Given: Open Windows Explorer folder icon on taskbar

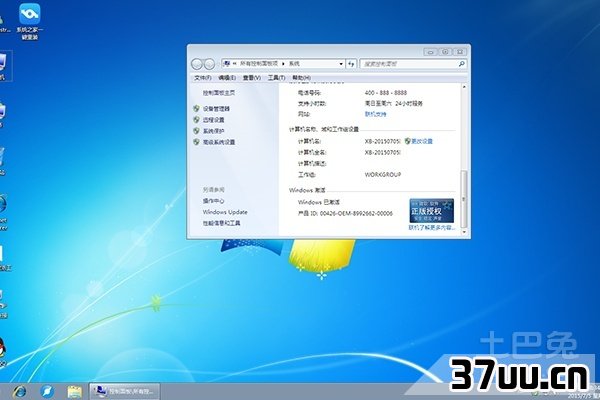Looking at the screenshot, I should 75,392.
